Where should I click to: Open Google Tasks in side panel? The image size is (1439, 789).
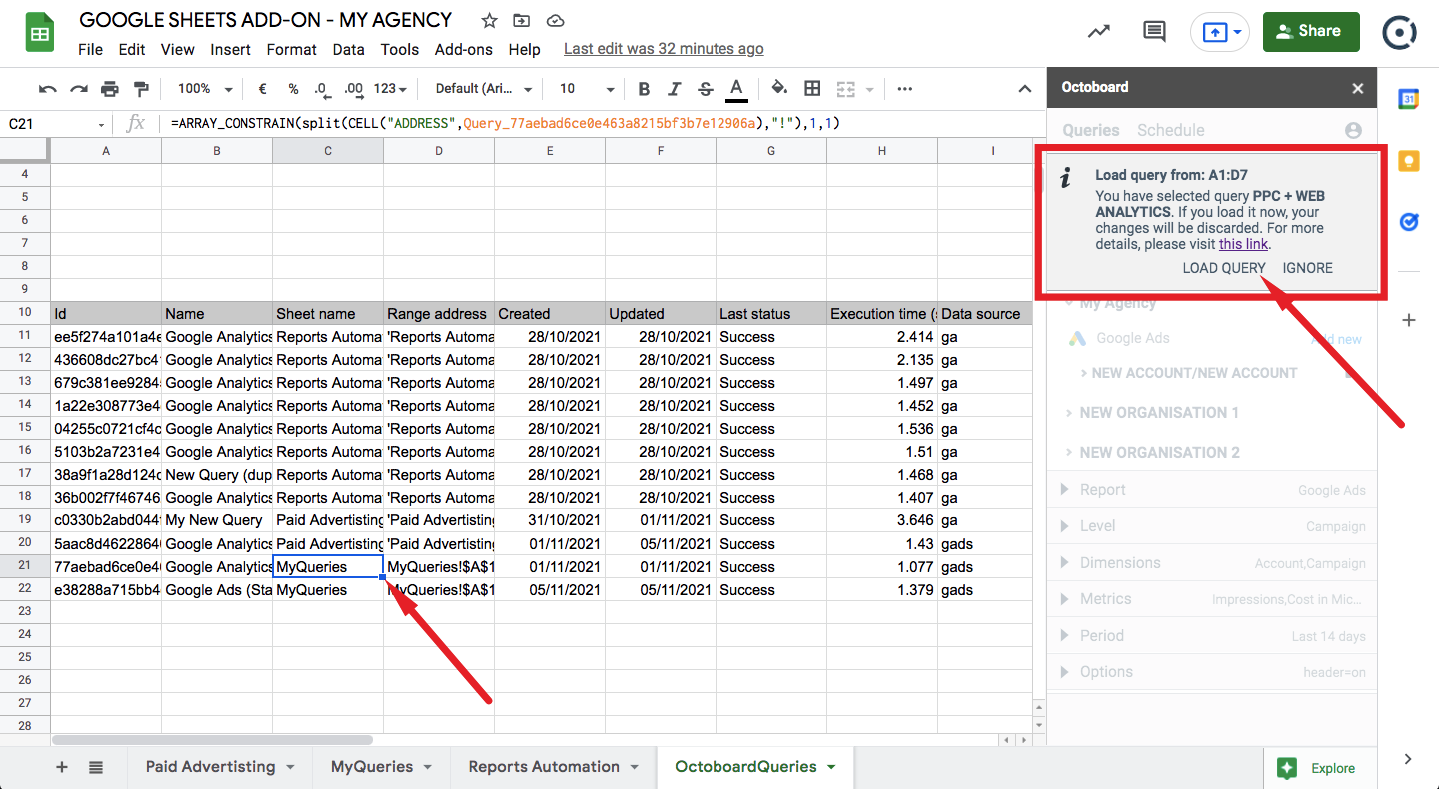[x=1409, y=222]
